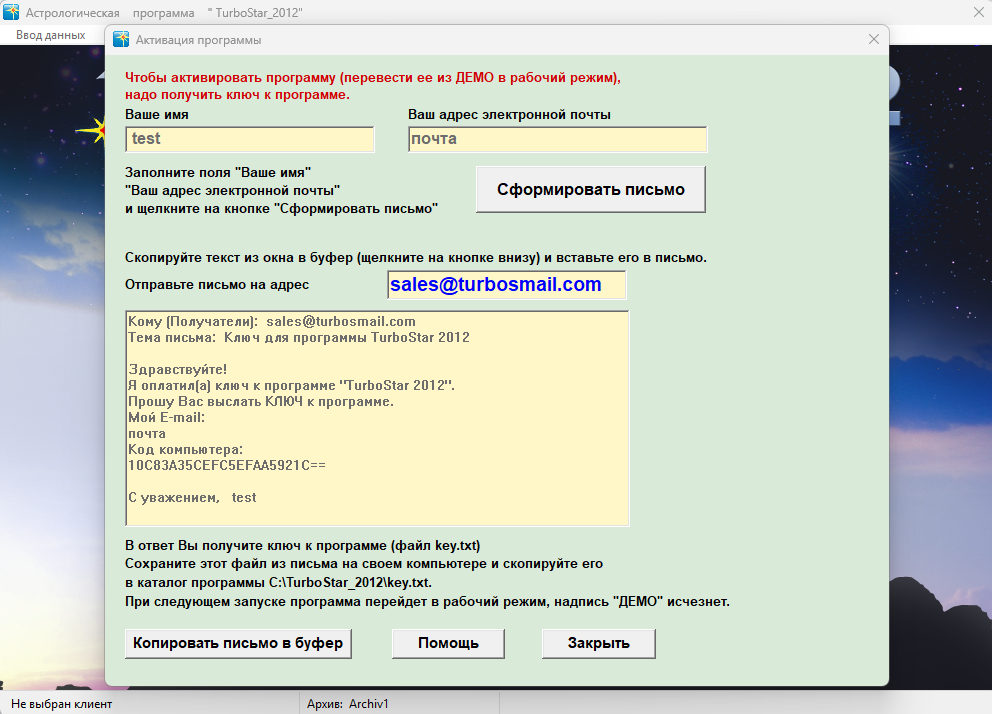
Task: Click the C:\TurboStar_2012\key.txt path text
Action: [x=349, y=582]
